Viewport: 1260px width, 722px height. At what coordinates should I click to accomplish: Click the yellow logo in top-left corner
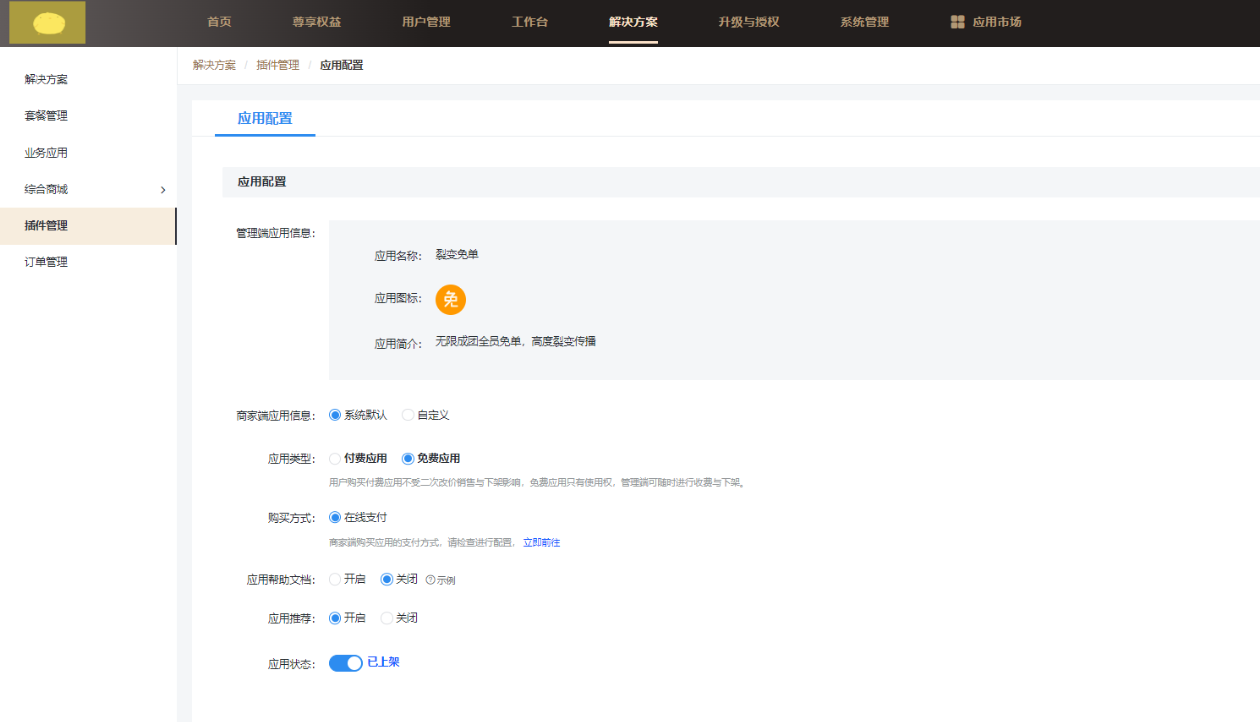tap(47, 22)
